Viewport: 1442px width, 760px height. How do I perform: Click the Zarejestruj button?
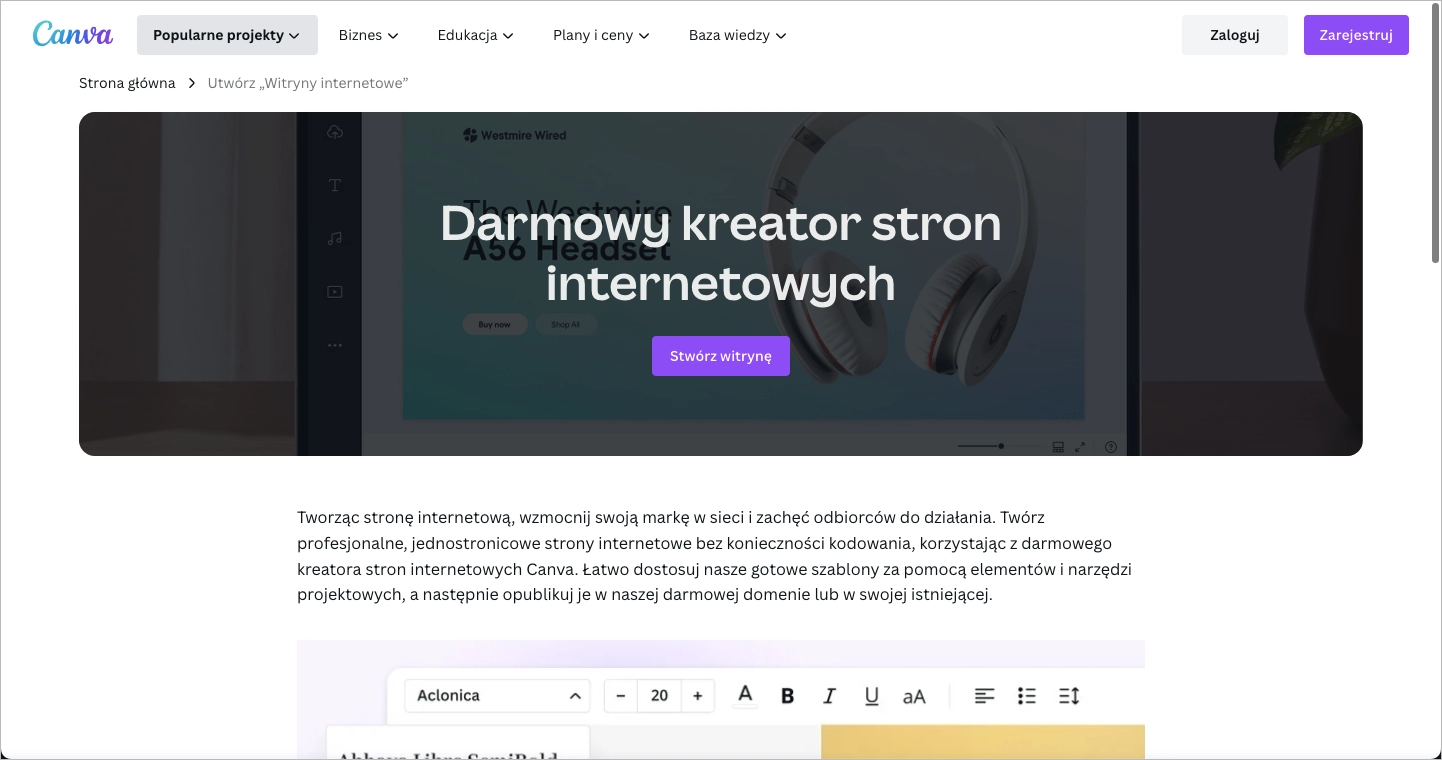[1356, 34]
